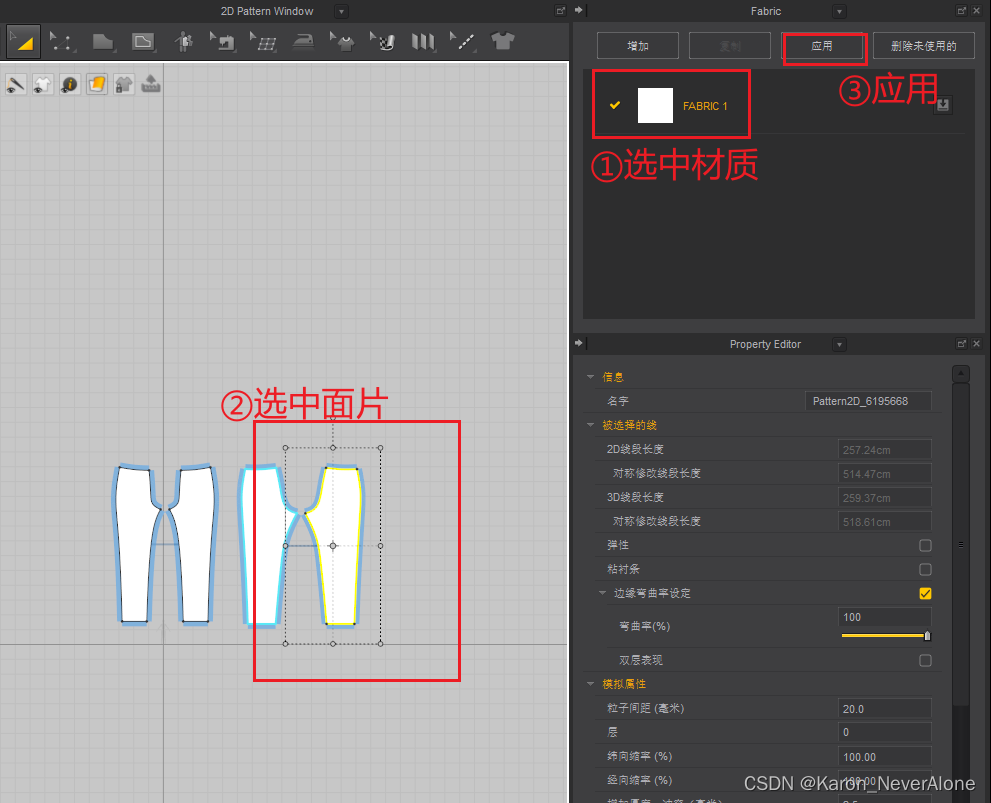
Task: Click the save icon next to FABRIC 1
Action: (x=942, y=105)
